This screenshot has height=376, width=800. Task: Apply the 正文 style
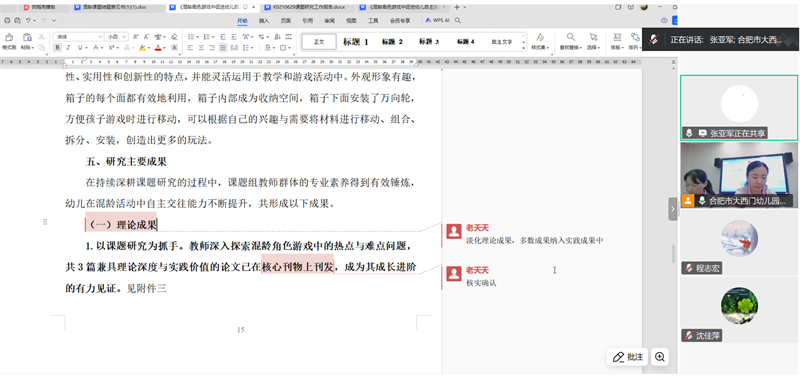pyautogui.click(x=319, y=42)
